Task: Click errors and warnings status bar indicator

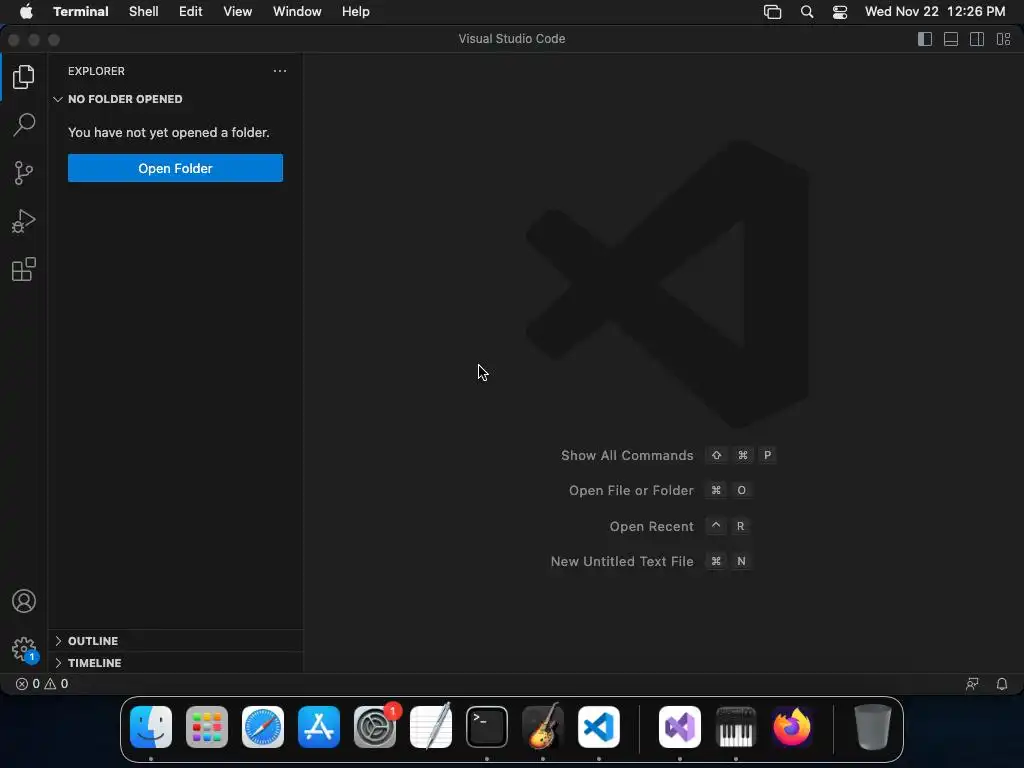Action: click(42, 684)
